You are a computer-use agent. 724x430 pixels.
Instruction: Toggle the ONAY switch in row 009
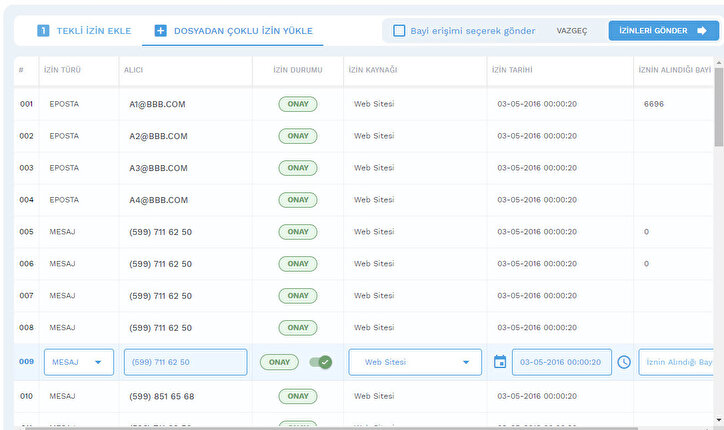tap(320, 362)
